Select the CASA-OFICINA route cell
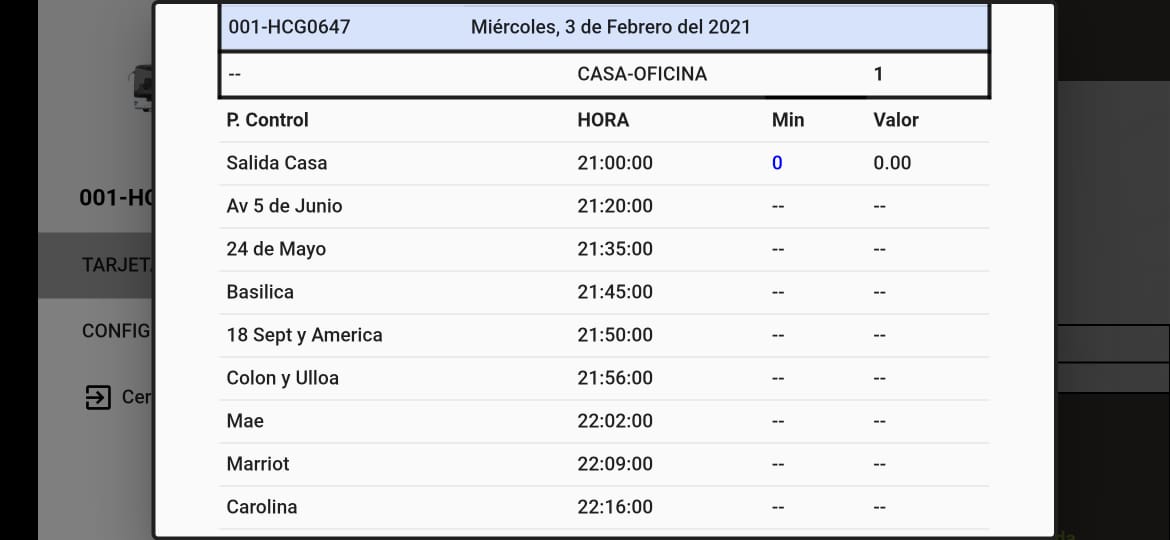Screen dimensions: 1170x540 642,74
